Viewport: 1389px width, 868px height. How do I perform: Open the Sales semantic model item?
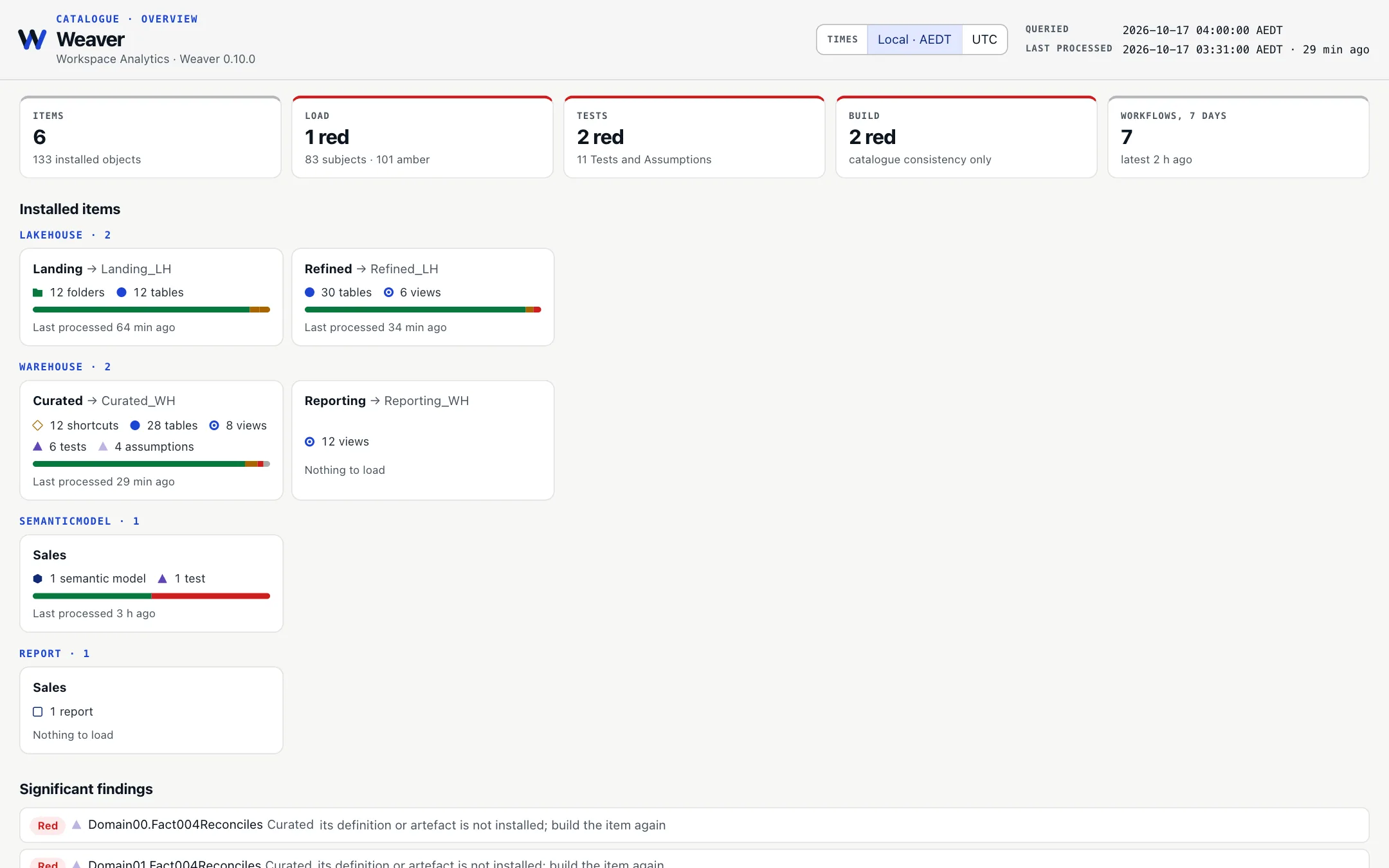[151, 583]
